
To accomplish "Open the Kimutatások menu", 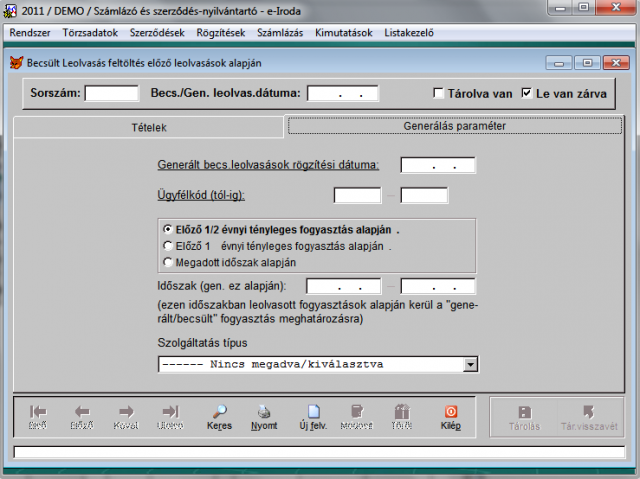I will point(341,32).
